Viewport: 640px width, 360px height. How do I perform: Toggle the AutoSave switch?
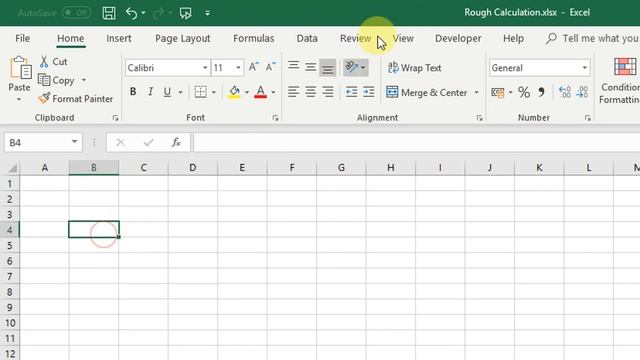coord(76,13)
